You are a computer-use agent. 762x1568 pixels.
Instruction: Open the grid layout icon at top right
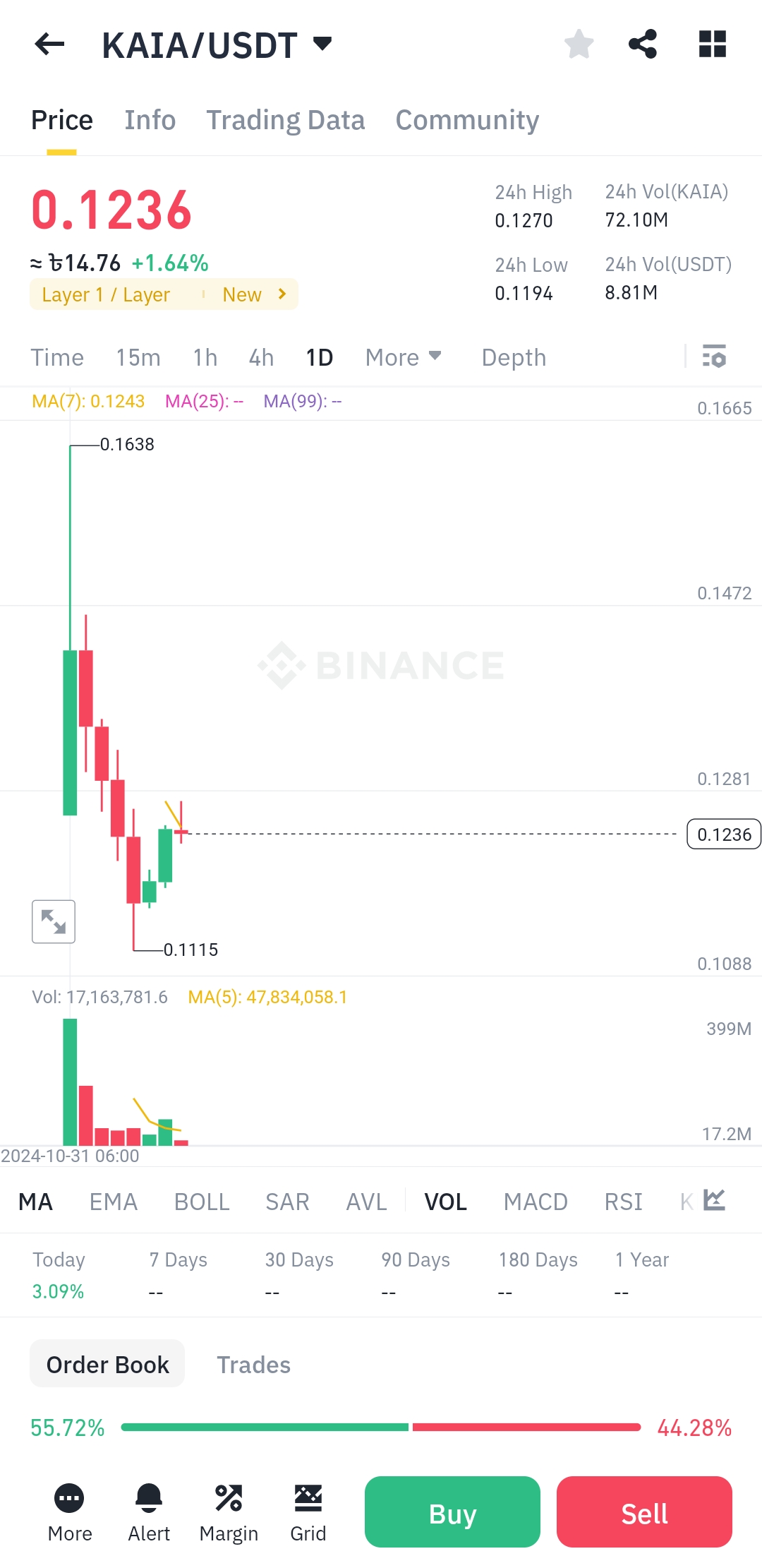pyautogui.click(x=712, y=44)
